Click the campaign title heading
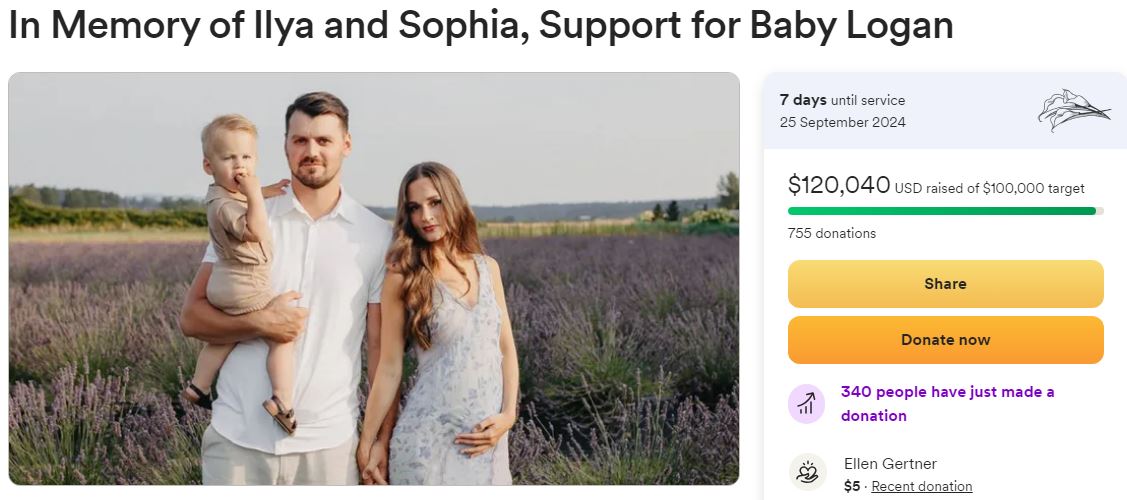The image size is (1127, 500). [x=481, y=26]
